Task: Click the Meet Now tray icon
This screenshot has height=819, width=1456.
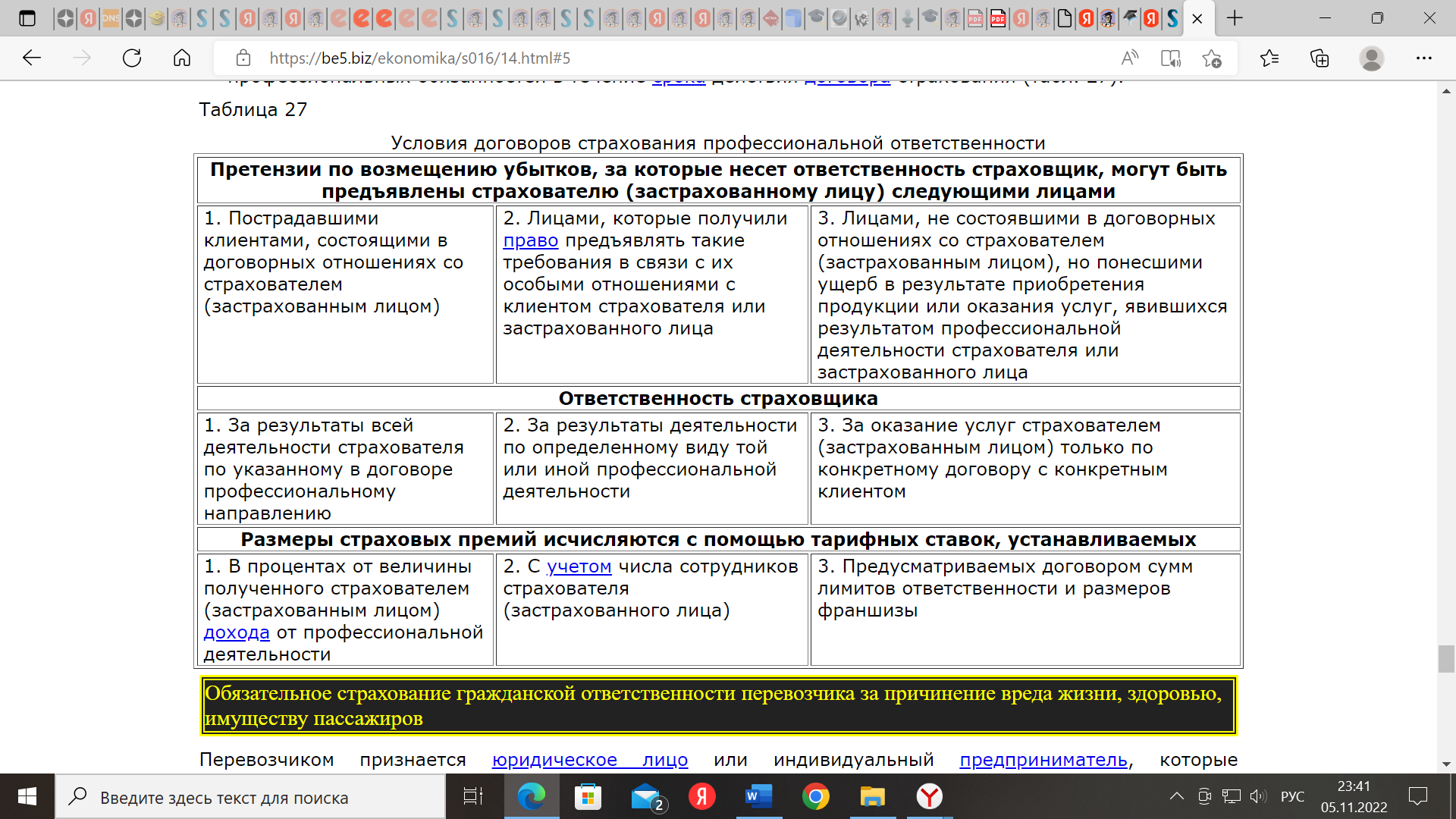Action: point(1204,796)
